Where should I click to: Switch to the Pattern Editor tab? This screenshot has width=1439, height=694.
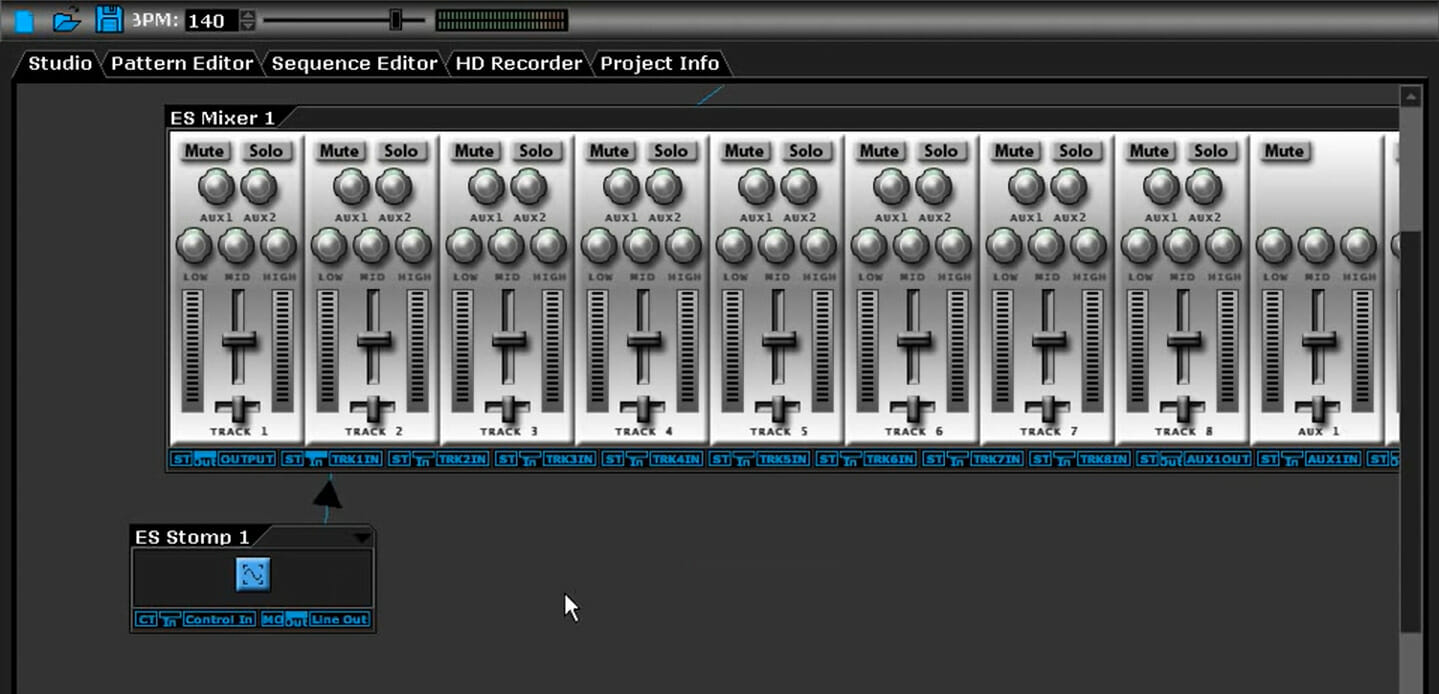[x=182, y=63]
